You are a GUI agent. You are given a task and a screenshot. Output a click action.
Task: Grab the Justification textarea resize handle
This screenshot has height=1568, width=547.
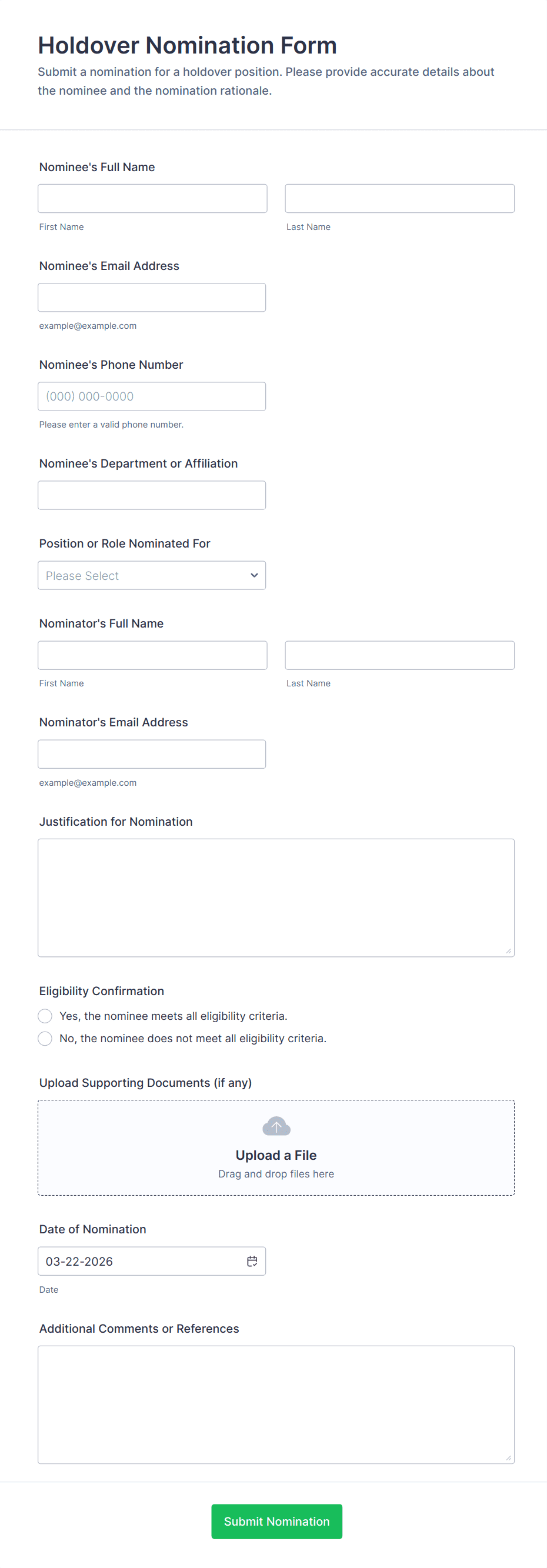click(509, 951)
